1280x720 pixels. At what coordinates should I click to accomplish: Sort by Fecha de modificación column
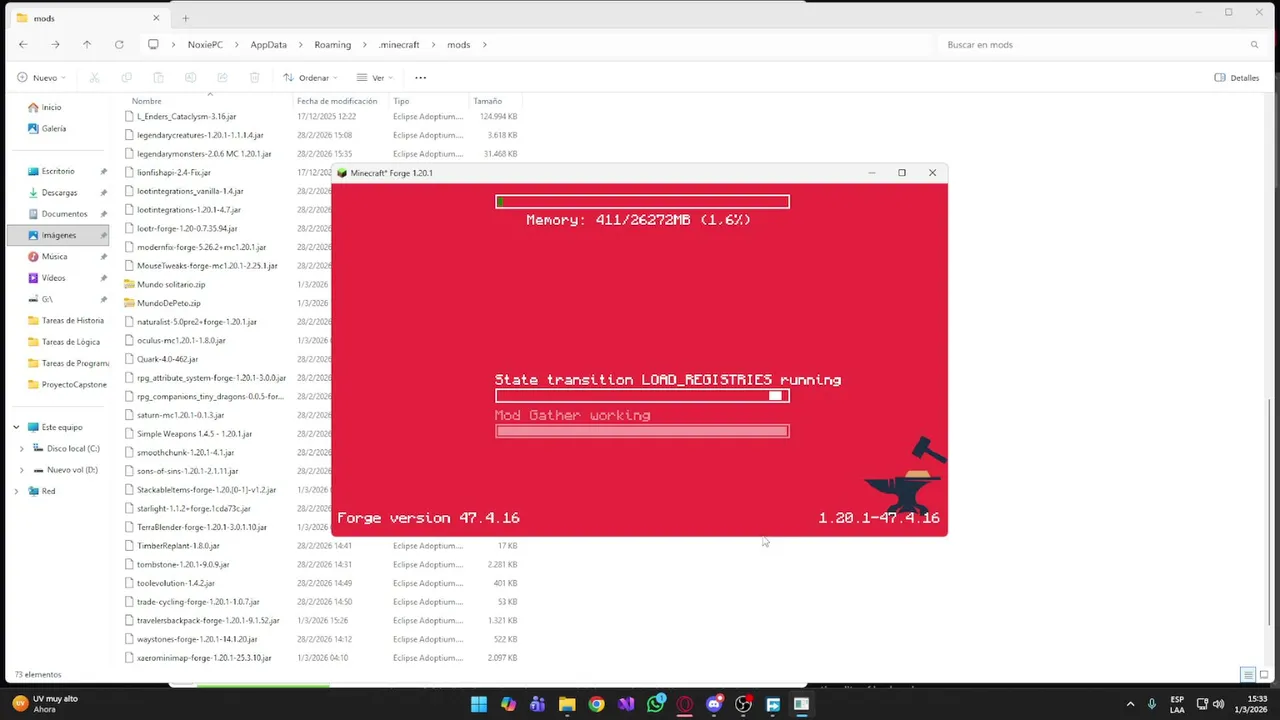coord(337,101)
